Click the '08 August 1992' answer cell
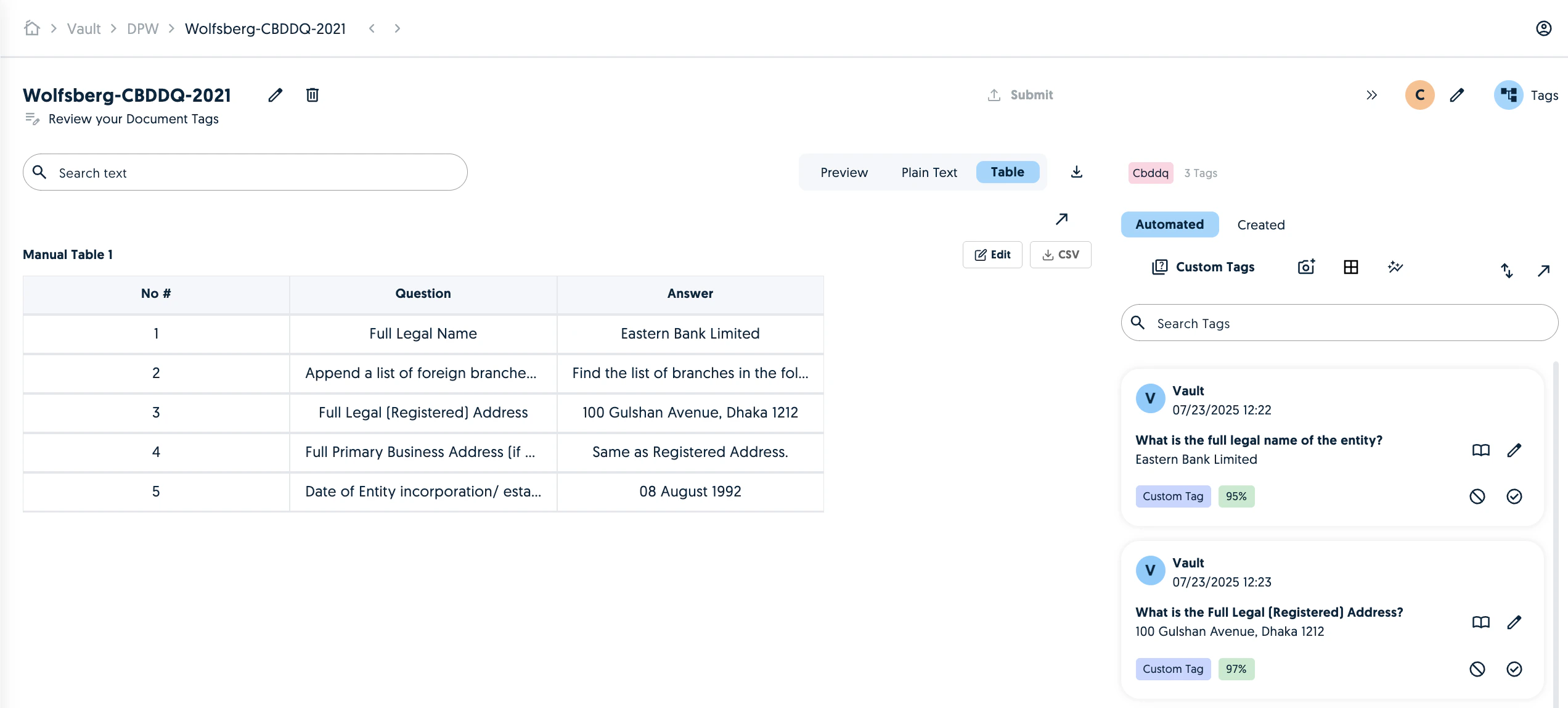1568x708 pixels. (x=690, y=492)
